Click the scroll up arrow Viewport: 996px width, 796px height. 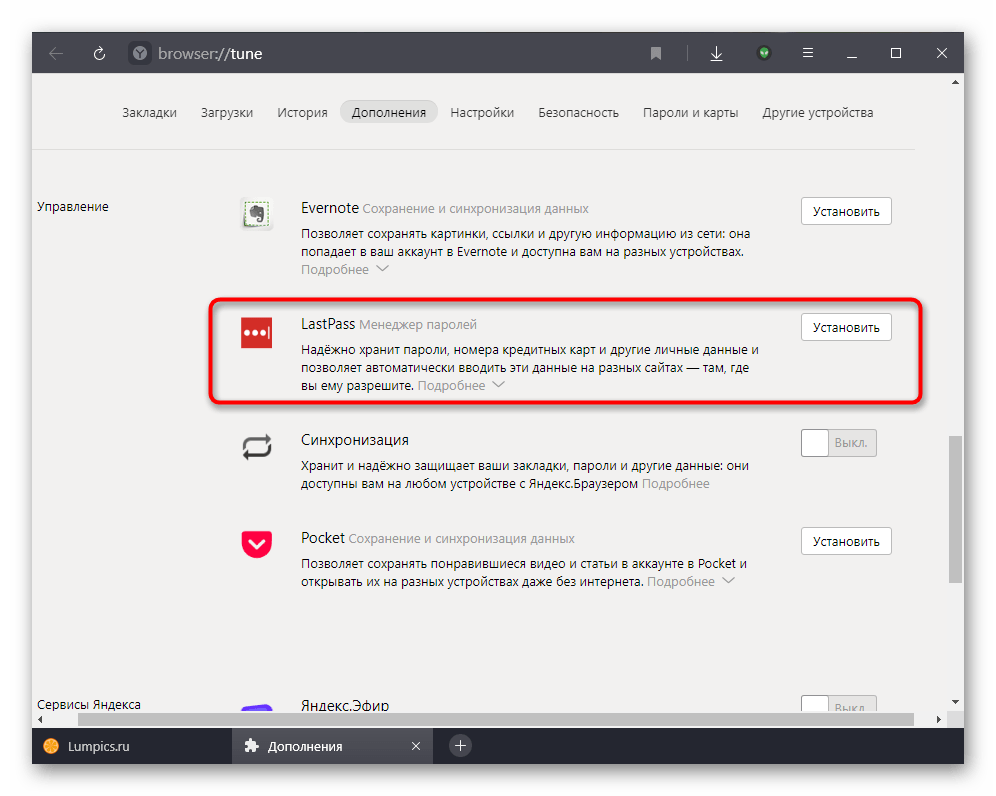[x=955, y=83]
